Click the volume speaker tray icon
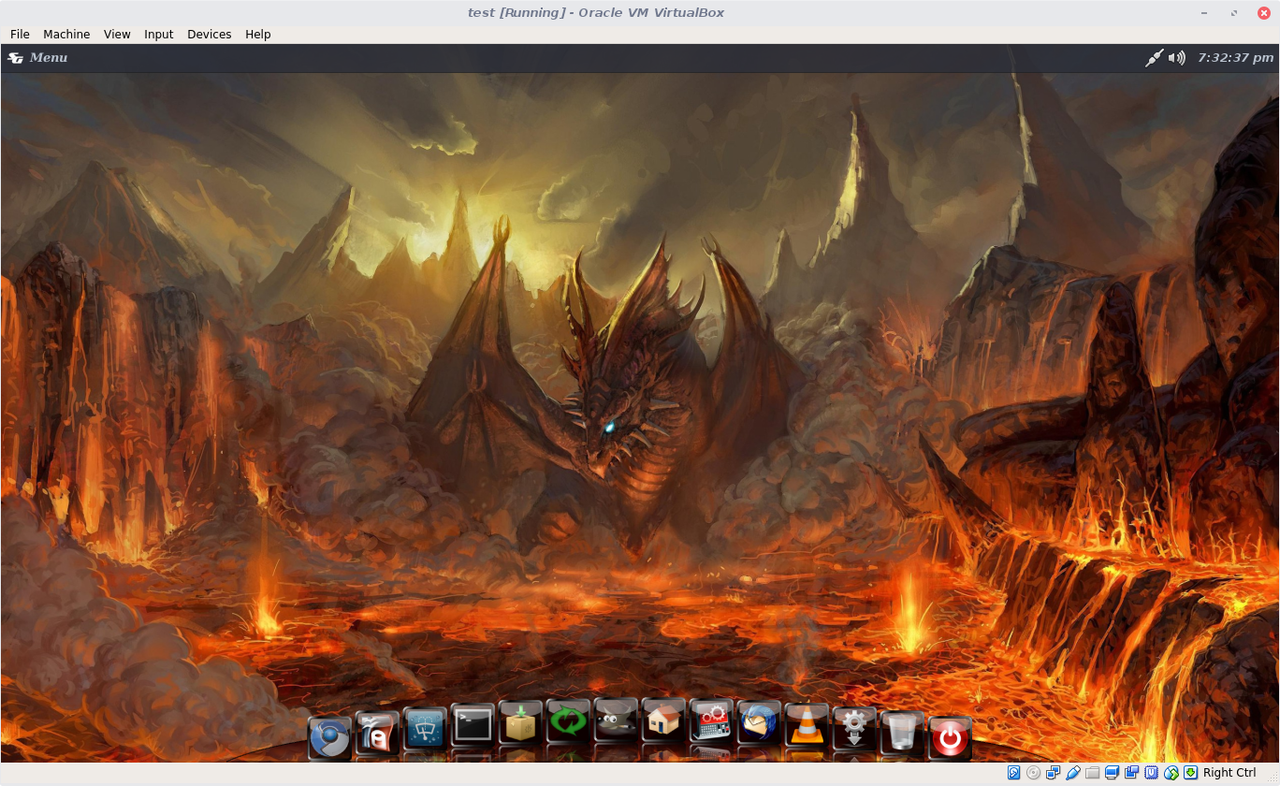The width and height of the screenshot is (1280, 786). tap(1177, 58)
